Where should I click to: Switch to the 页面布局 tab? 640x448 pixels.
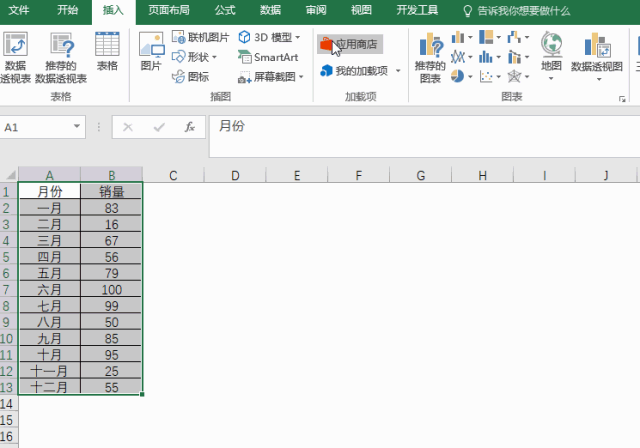(169, 10)
